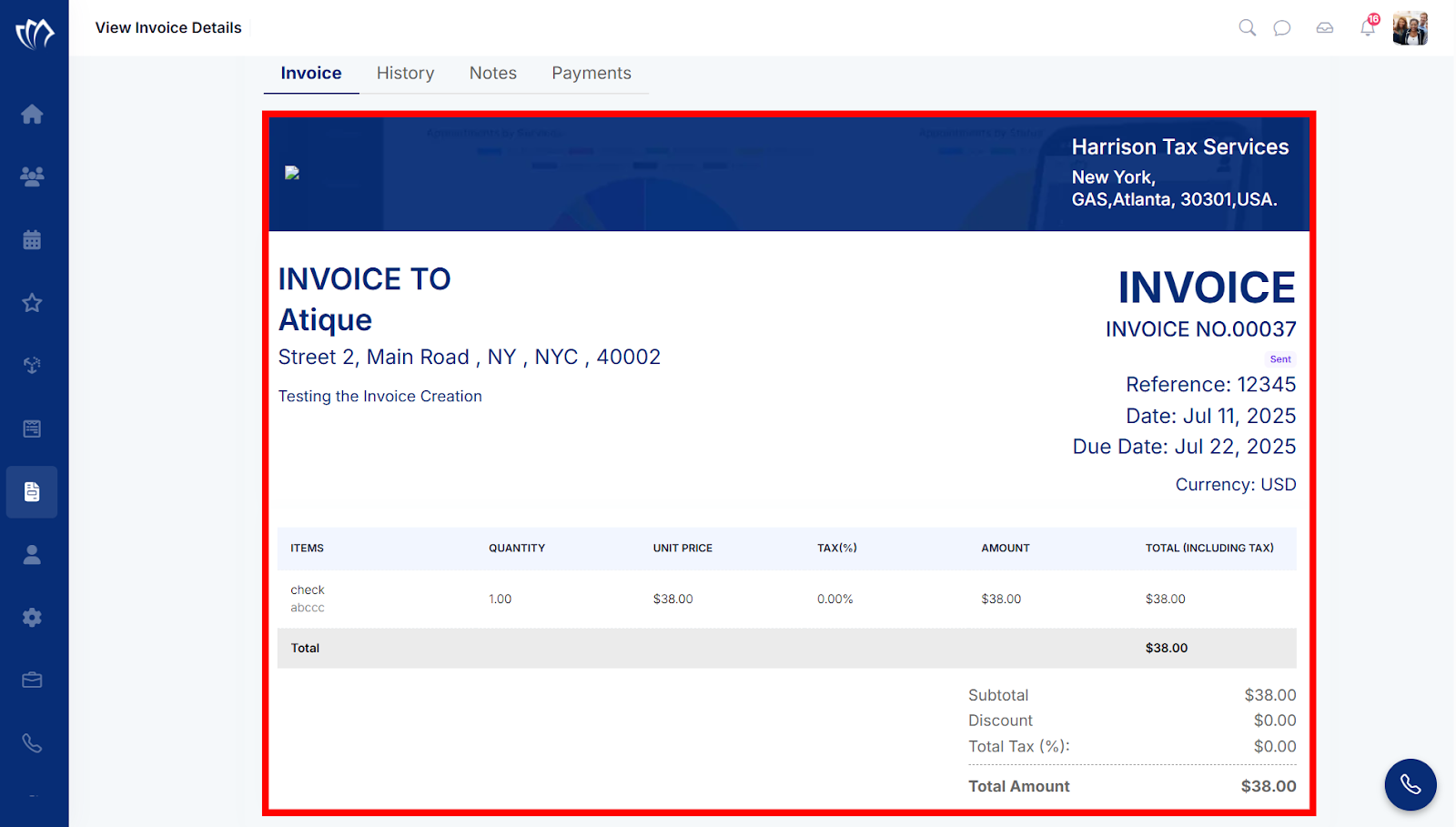
Task: Click the AMOUNT column header
Action: coord(1006,549)
